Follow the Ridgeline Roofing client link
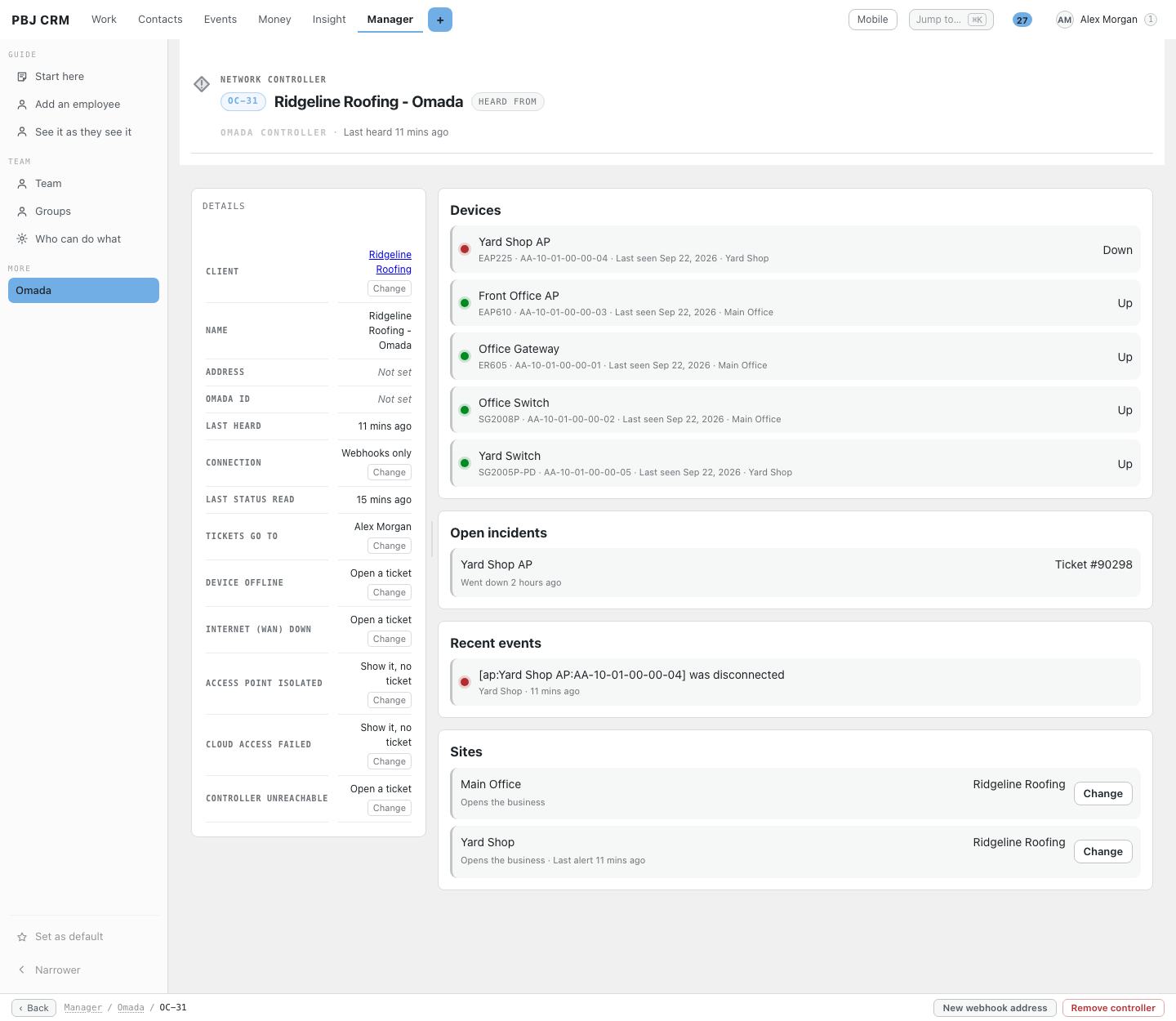The width and height of the screenshot is (1176, 1021). point(390,262)
